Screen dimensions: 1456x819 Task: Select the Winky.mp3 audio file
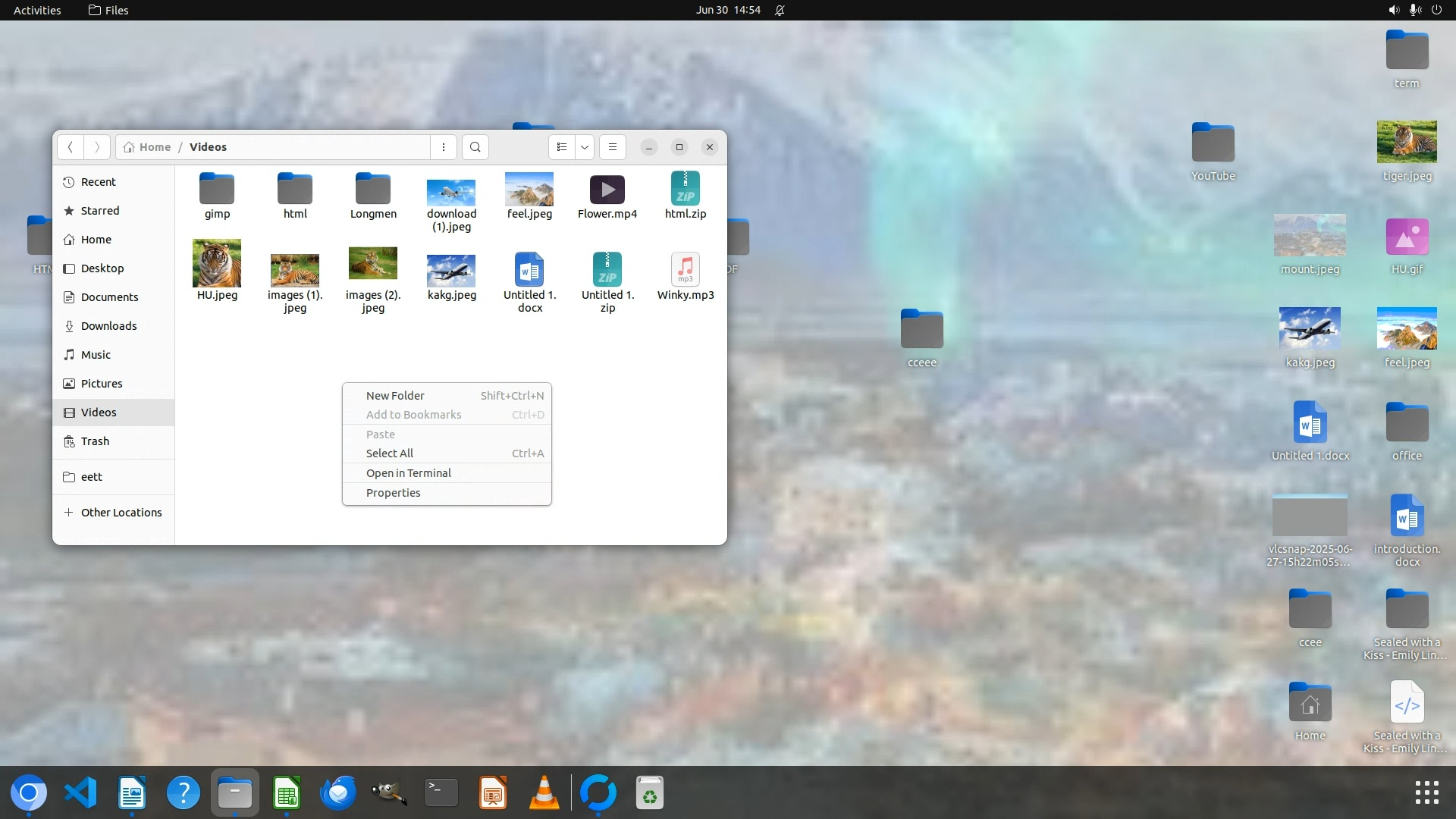(x=685, y=270)
